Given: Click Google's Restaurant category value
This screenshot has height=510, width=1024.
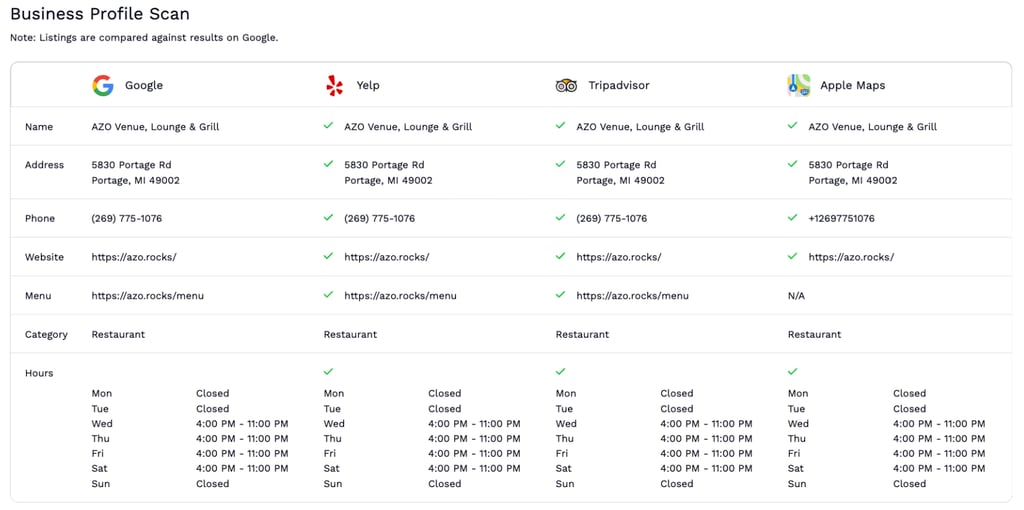Looking at the screenshot, I should pyautogui.click(x=118, y=334).
